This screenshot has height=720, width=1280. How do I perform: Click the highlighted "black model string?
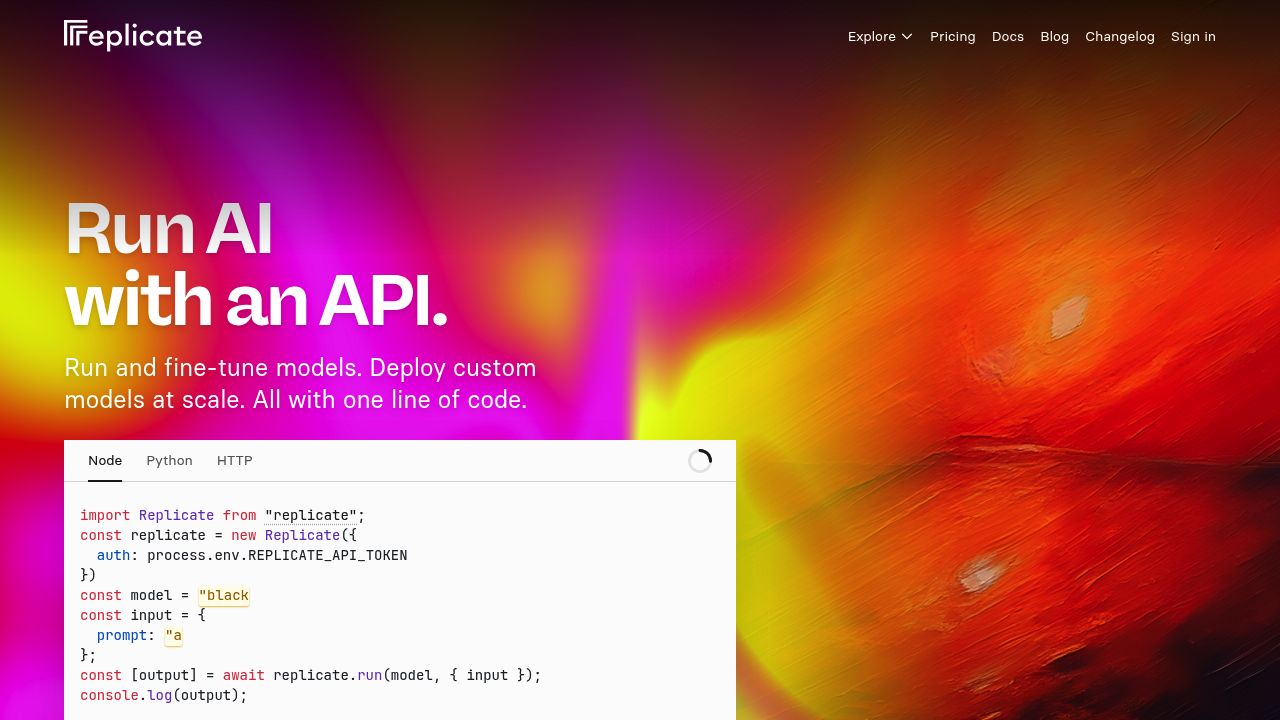click(224, 596)
